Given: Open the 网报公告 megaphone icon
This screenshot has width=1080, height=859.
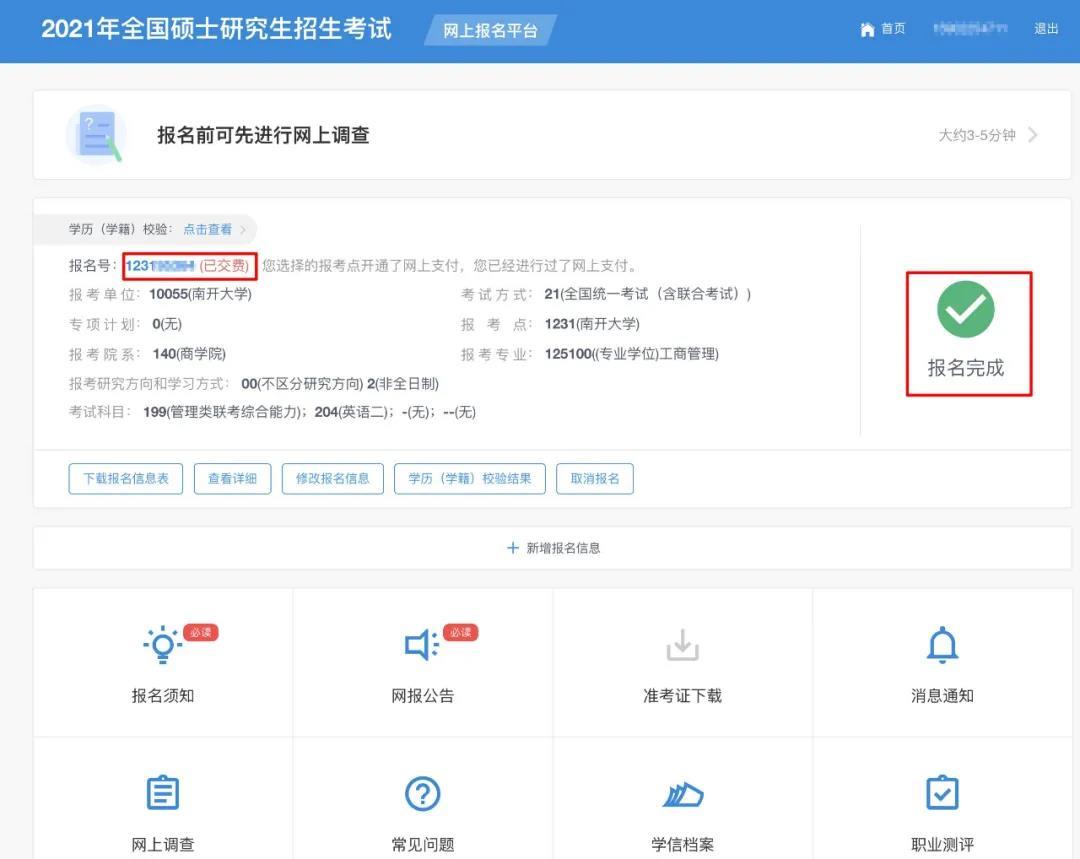Looking at the screenshot, I should 422,645.
